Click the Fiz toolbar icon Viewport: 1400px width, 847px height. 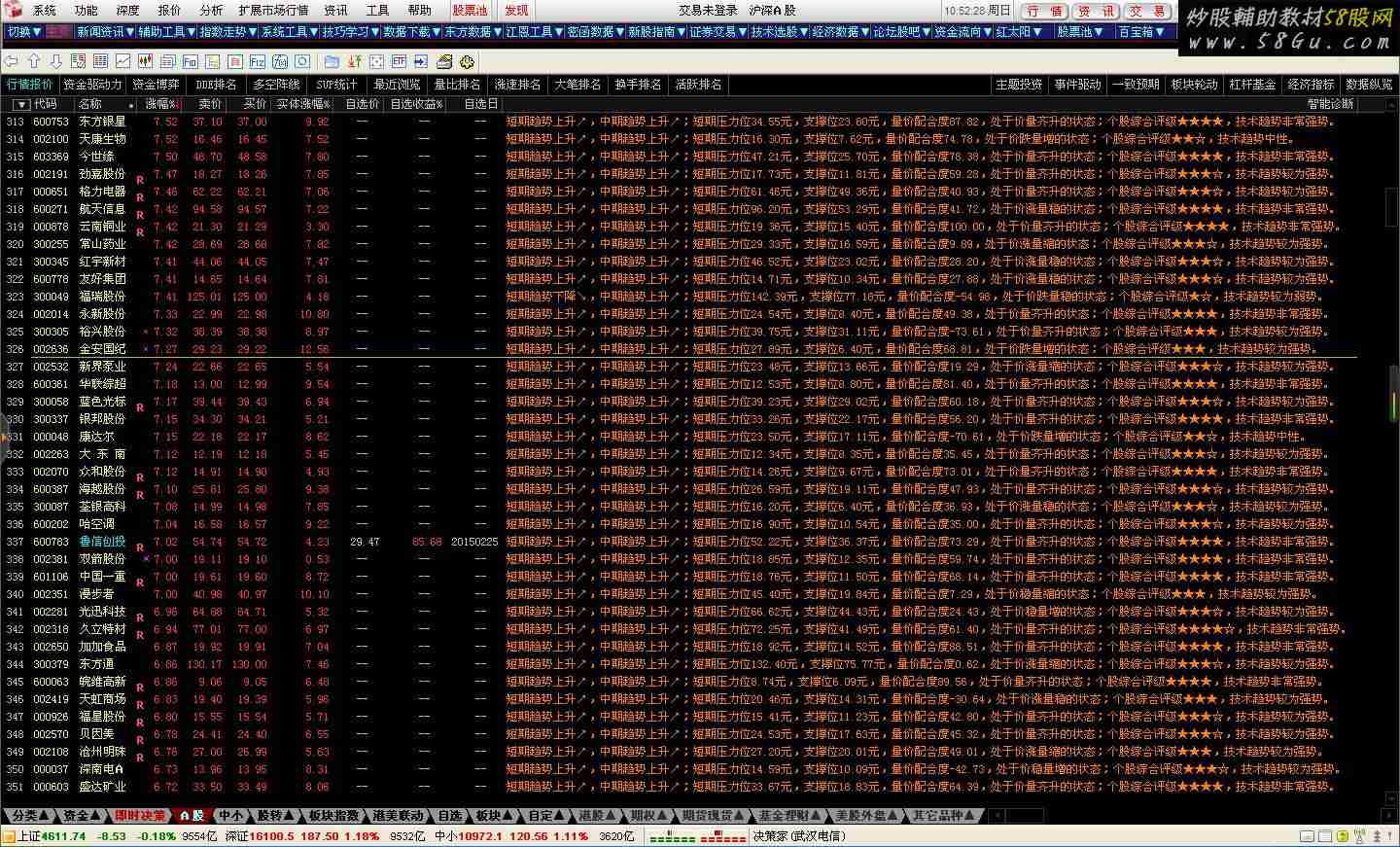pos(257,61)
